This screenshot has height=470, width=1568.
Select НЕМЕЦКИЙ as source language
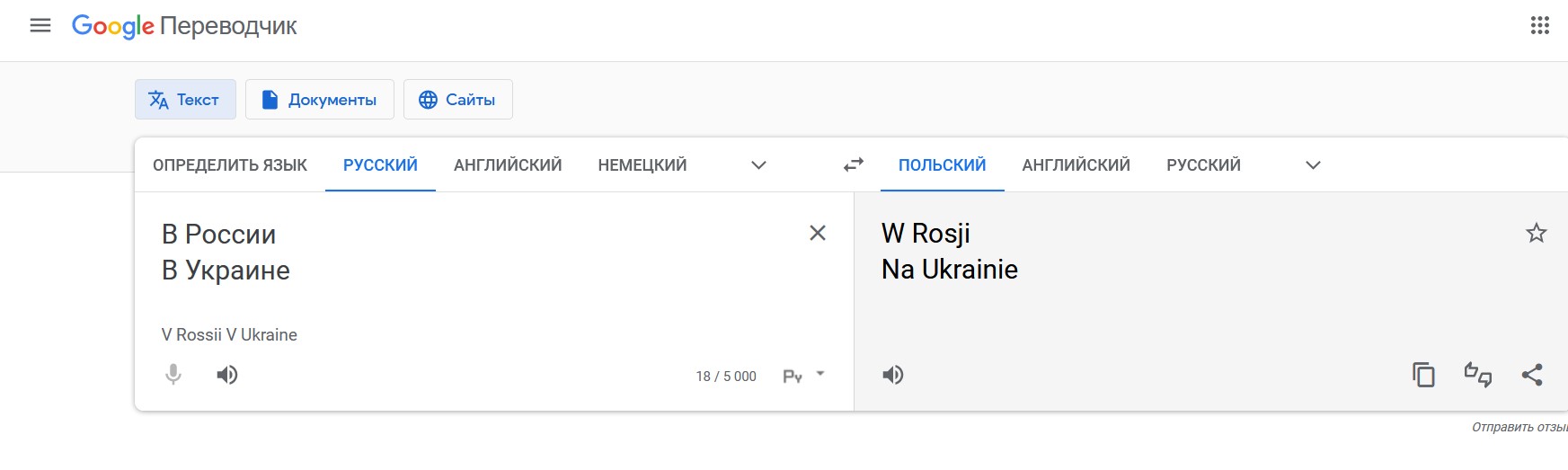tap(642, 164)
